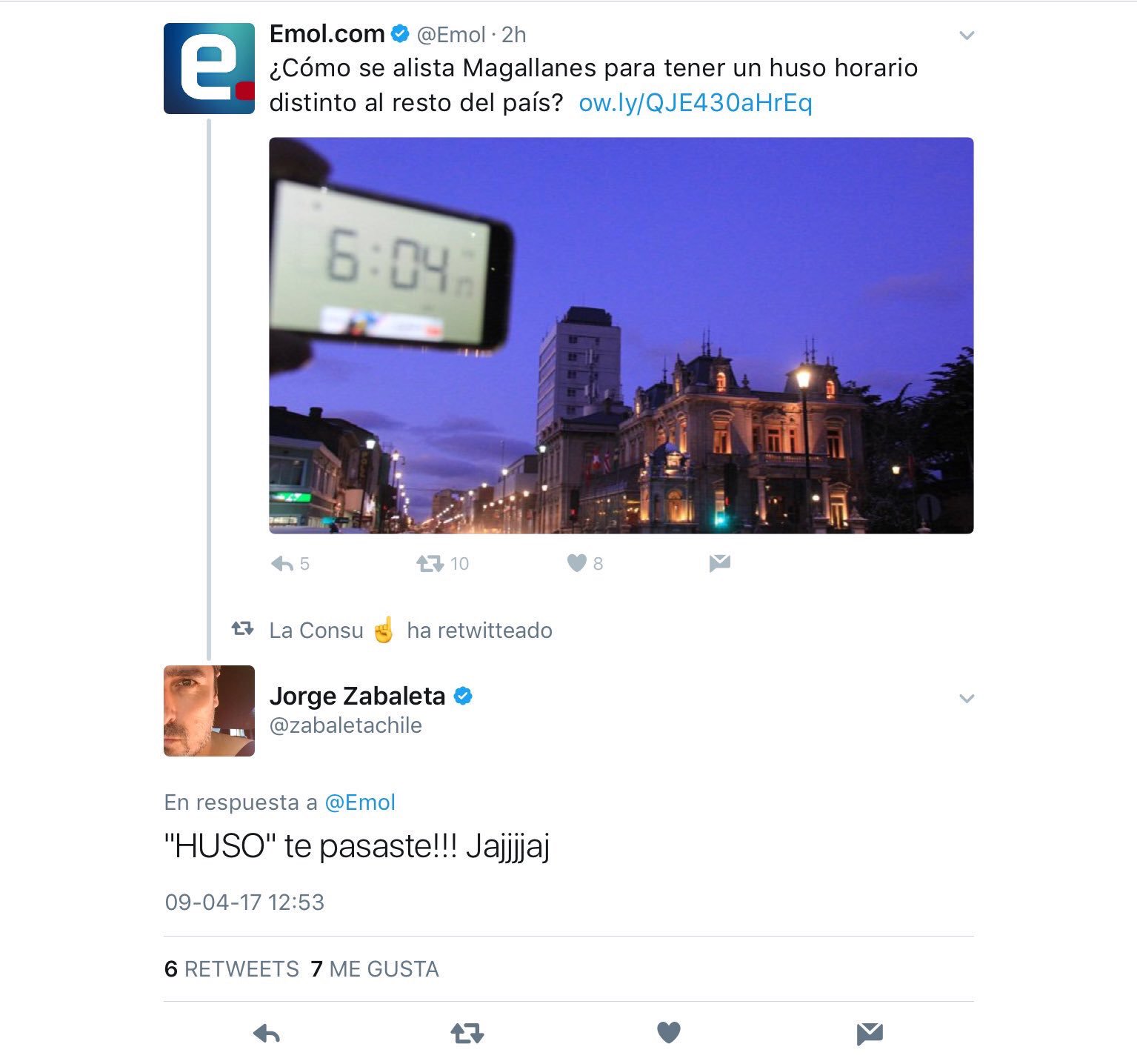Image resolution: width=1137 pixels, height=1064 pixels.
Task: Open Emol.com profile avatar
Action: (x=209, y=68)
